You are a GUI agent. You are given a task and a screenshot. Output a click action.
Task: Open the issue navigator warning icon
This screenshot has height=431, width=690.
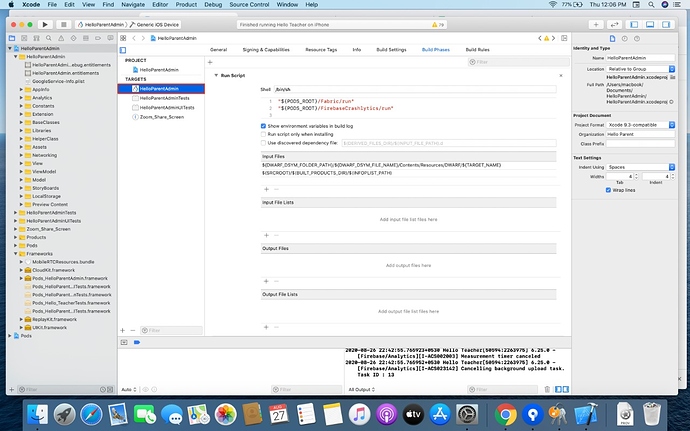click(61, 38)
